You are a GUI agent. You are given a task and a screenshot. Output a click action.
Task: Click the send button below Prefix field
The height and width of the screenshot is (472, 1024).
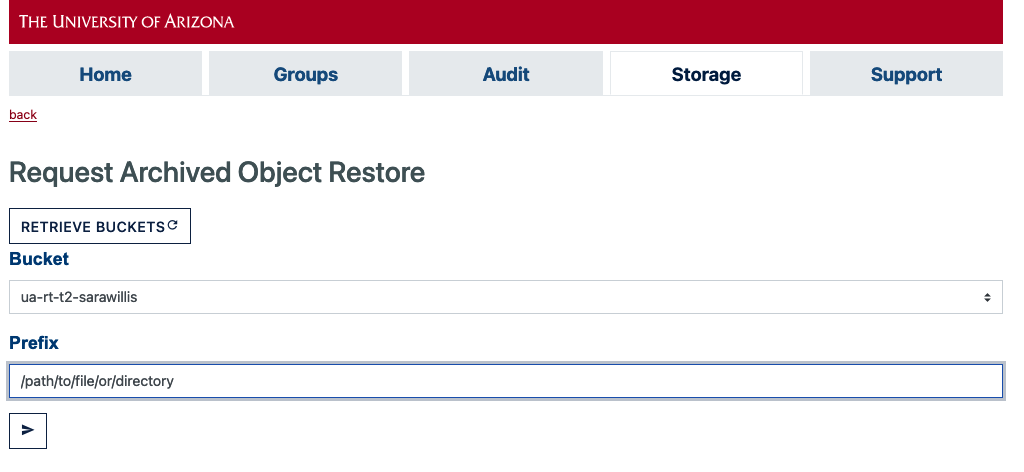pyautogui.click(x=28, y=431)
